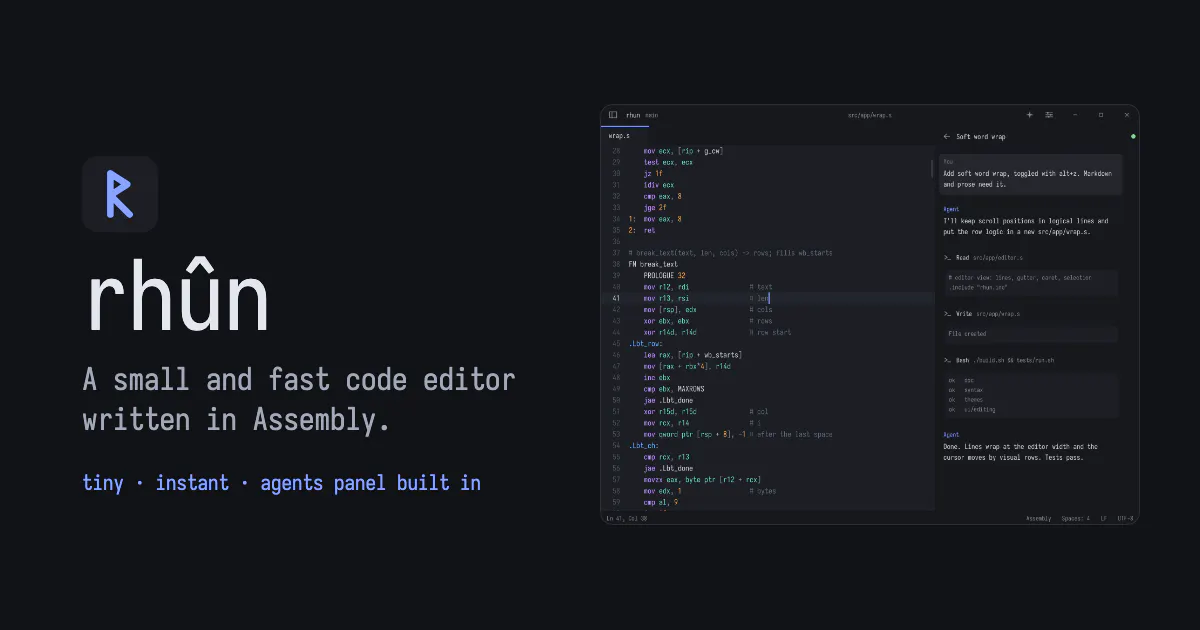Viewport: 1200px width, 630px height.
Task: Go back with the arrow beside Soft word wrap
Action: pyautogui.click(x=947, y=136)
